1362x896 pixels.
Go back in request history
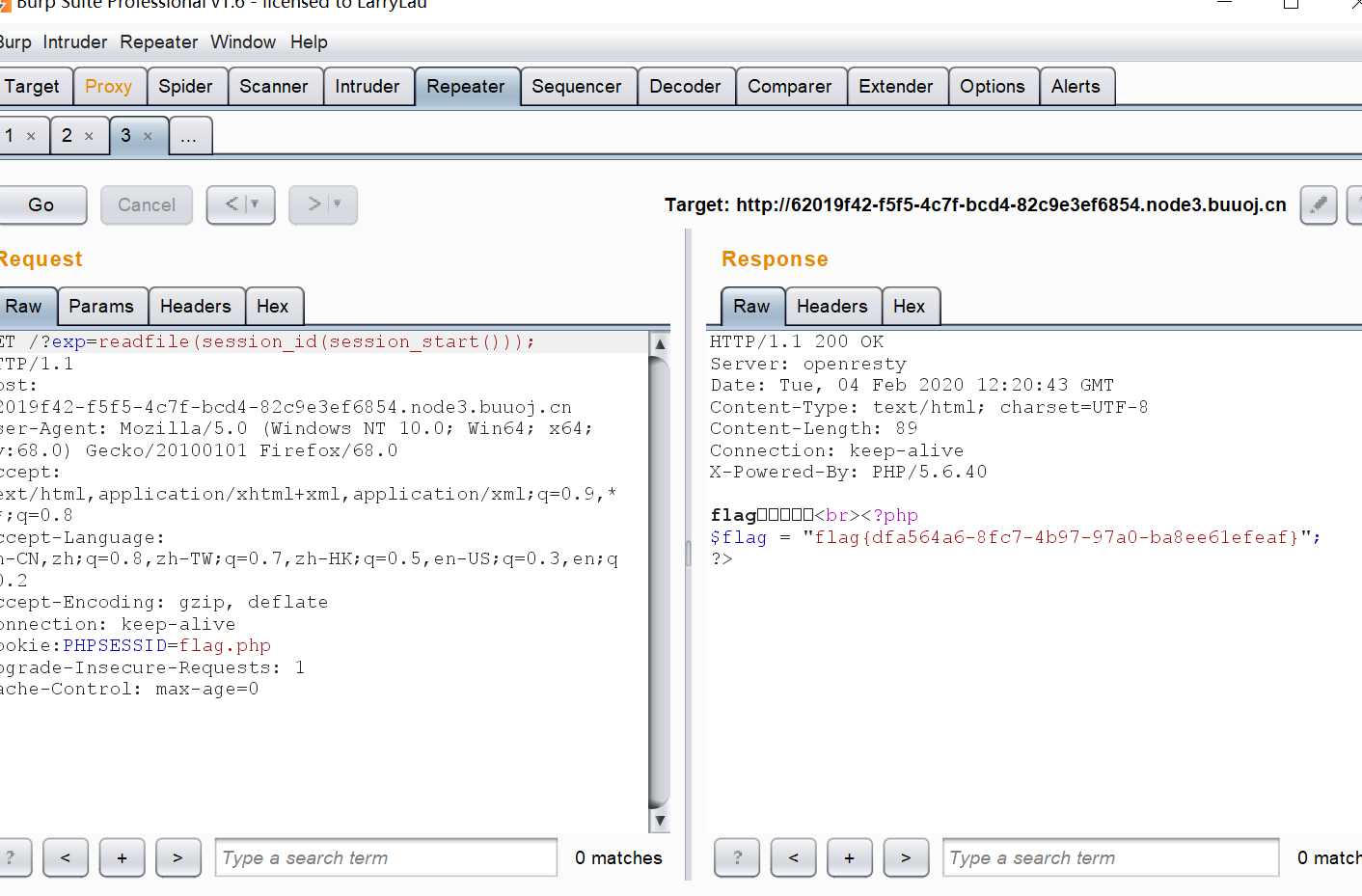(232, 204)
